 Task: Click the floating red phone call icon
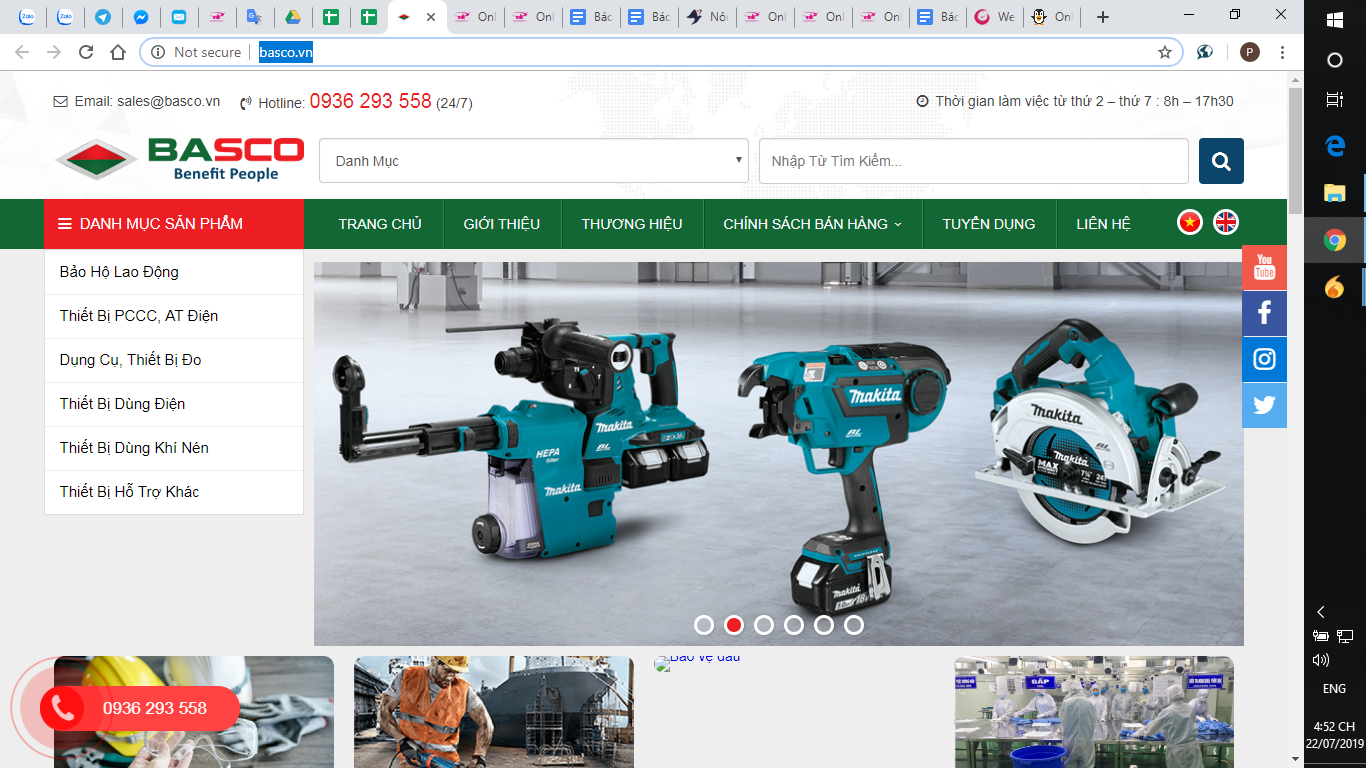(62, 708)
